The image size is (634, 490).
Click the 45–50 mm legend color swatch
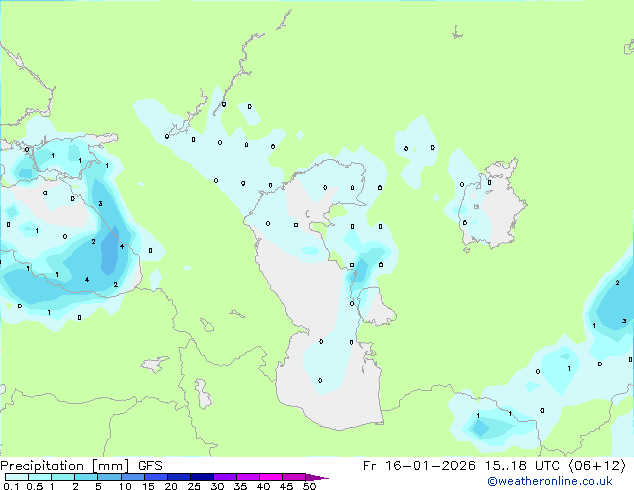[x=294, y=477]
